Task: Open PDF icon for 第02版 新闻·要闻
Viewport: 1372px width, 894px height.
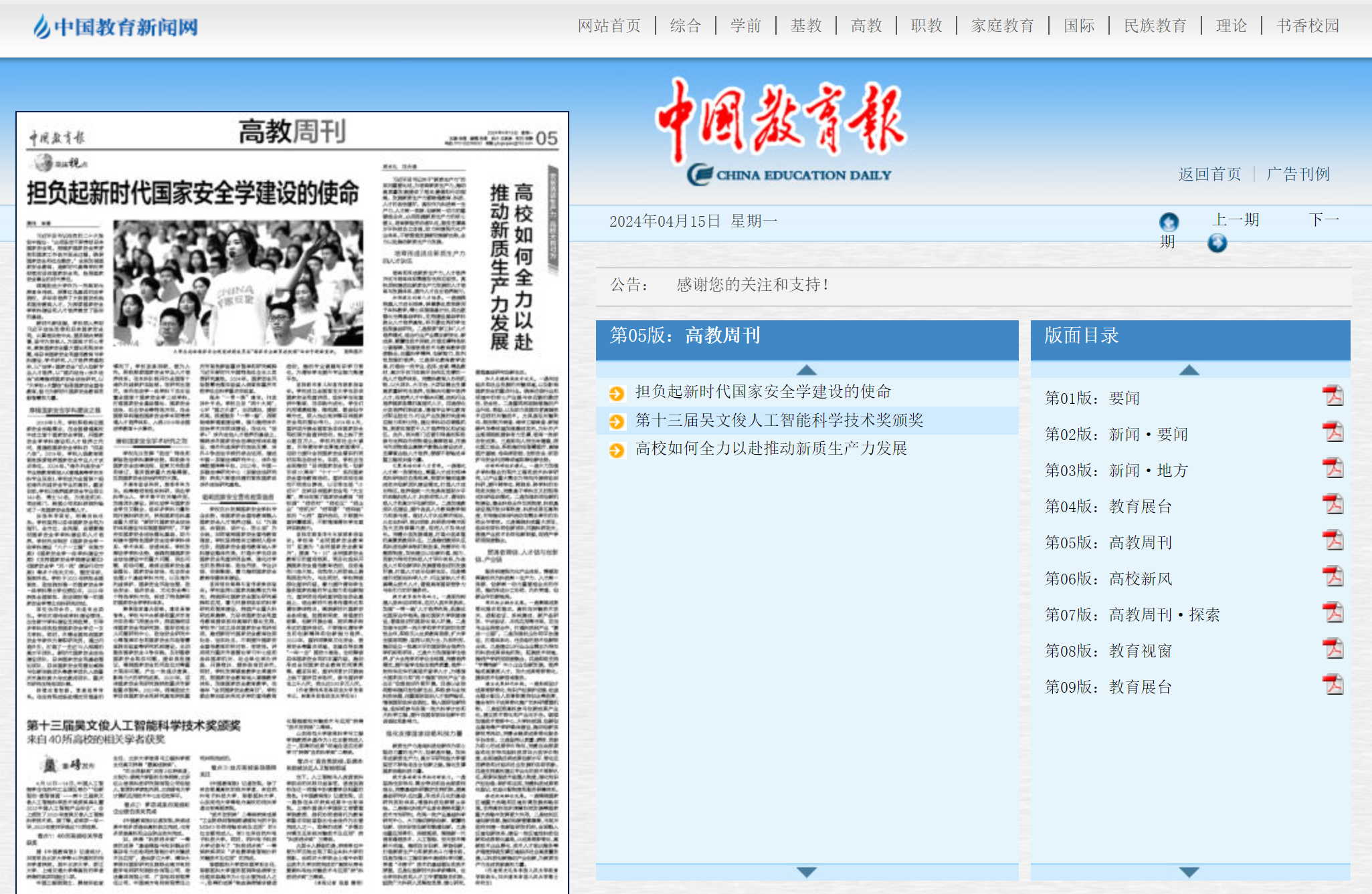Action: click(1333, 433)
